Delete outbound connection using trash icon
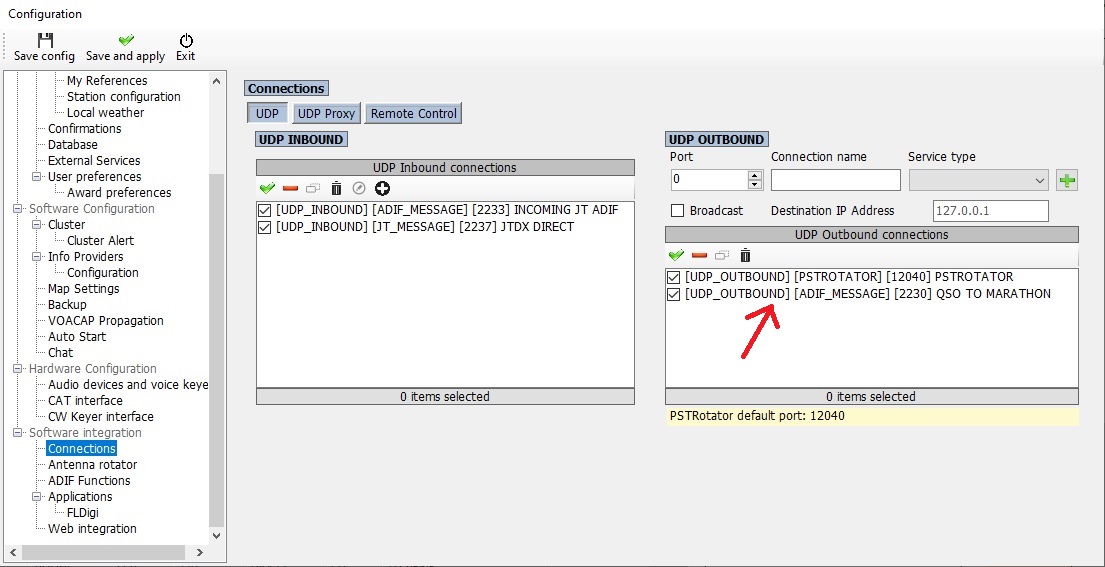The height and width of the screenshot is (567, 1105). pos(746,255)
